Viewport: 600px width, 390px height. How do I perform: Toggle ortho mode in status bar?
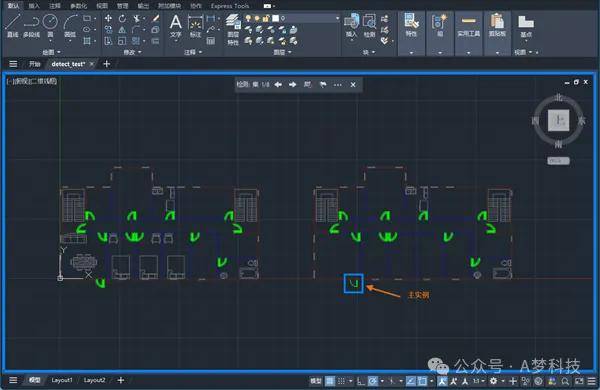point(360,381)
